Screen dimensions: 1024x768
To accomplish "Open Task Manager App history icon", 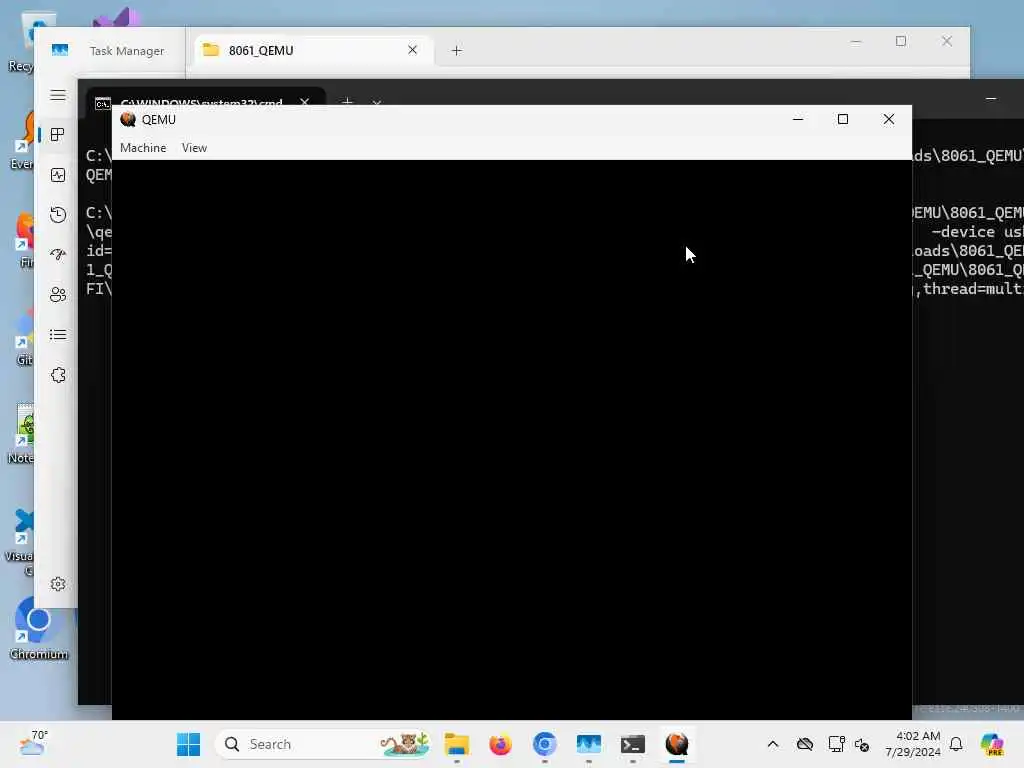I will [57, 215].
